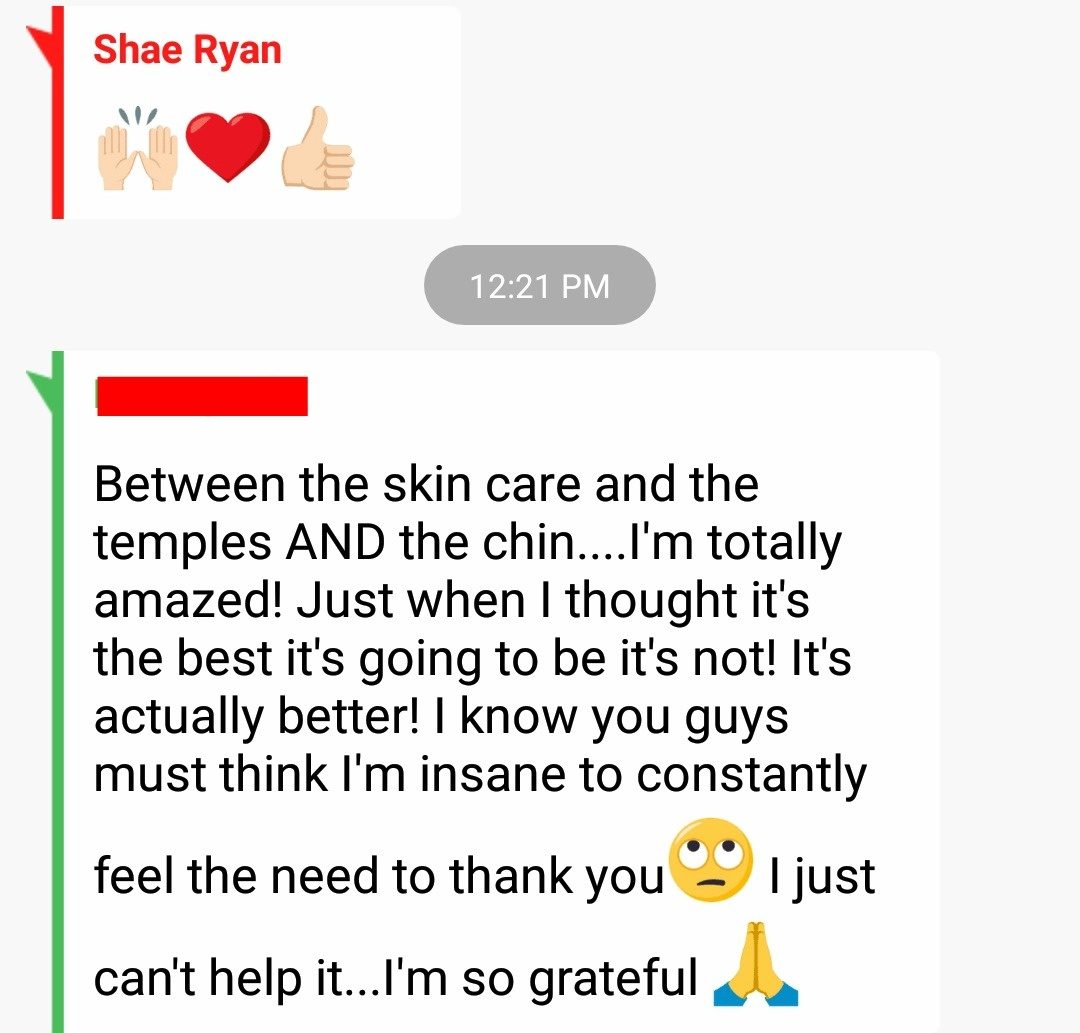The height and width of the screenshot is (1033, 1080).
Task: Click the text "feel the need to thank you"
Action: click(379, 876)
